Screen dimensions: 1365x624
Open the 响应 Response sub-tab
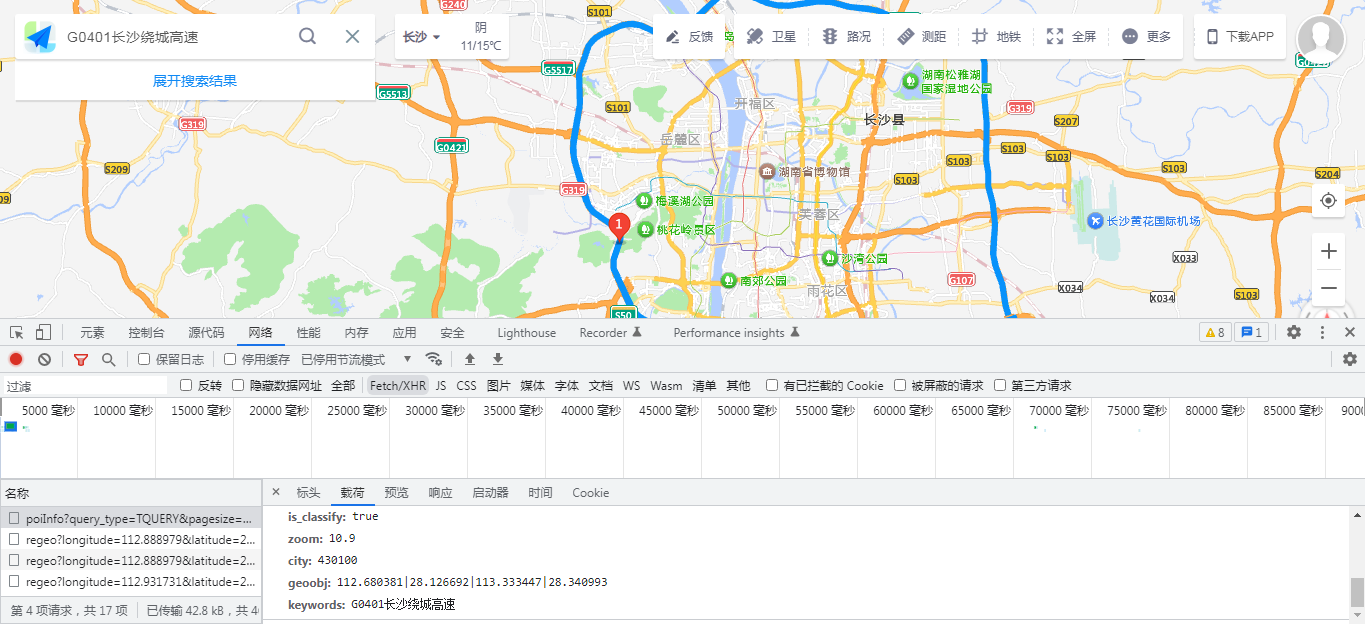(x=440, y=492)
